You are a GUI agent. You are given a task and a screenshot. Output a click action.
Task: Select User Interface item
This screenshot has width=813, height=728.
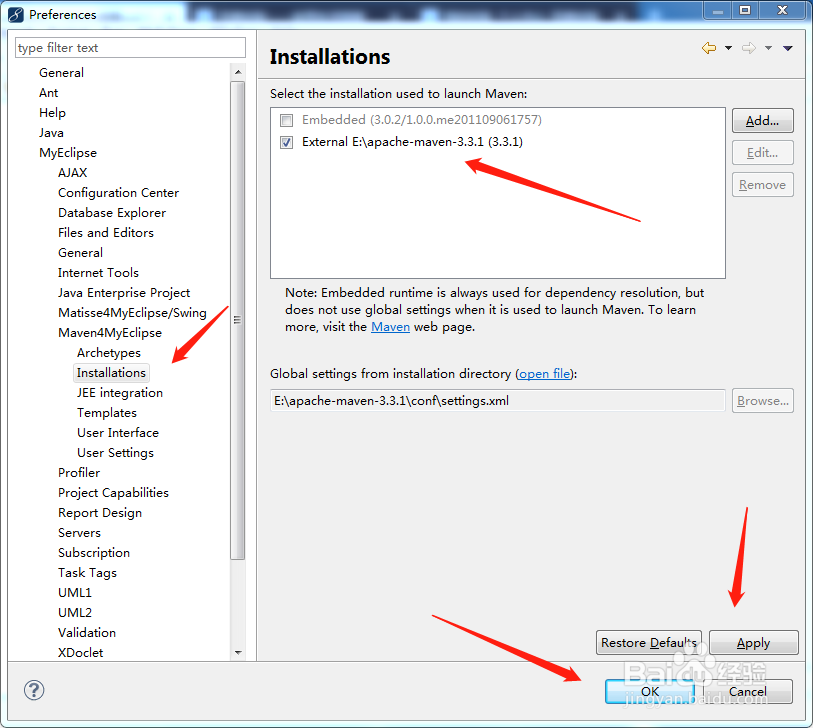pos(118,433)
